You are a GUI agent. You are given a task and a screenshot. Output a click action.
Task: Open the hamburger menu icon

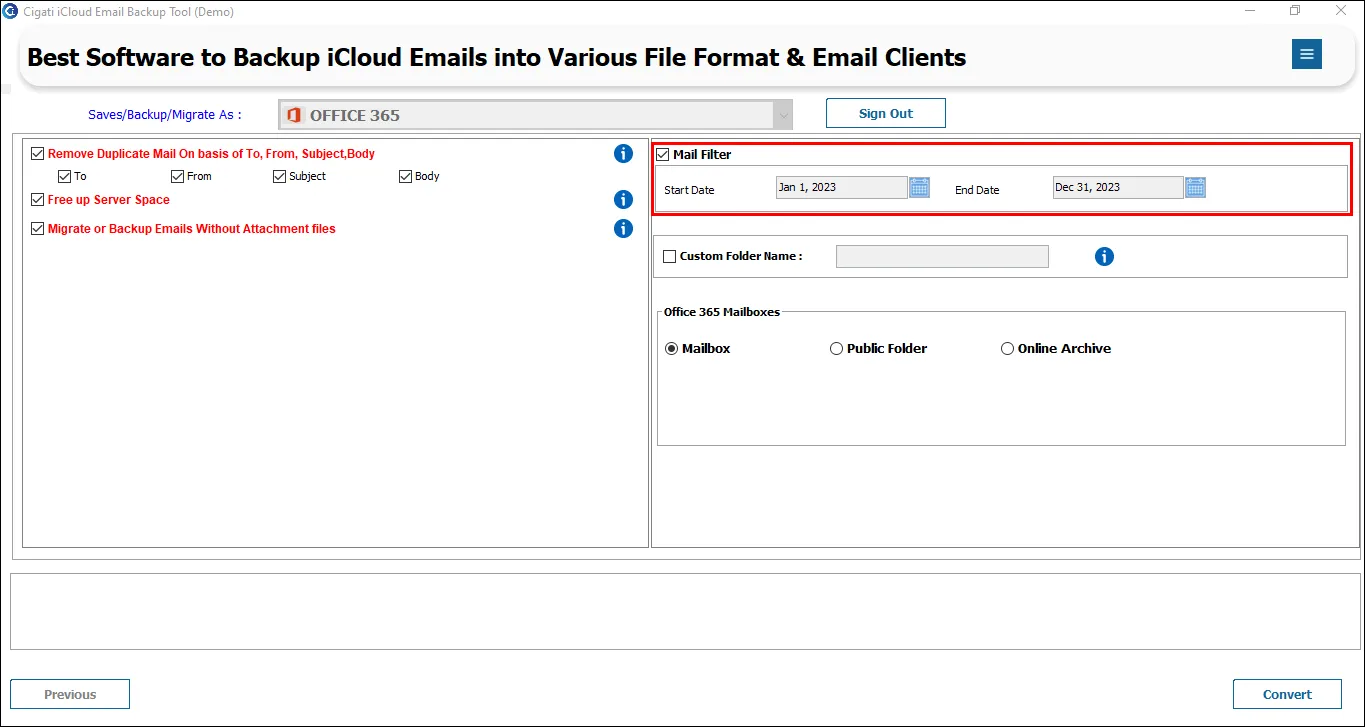click(1306, 54)
